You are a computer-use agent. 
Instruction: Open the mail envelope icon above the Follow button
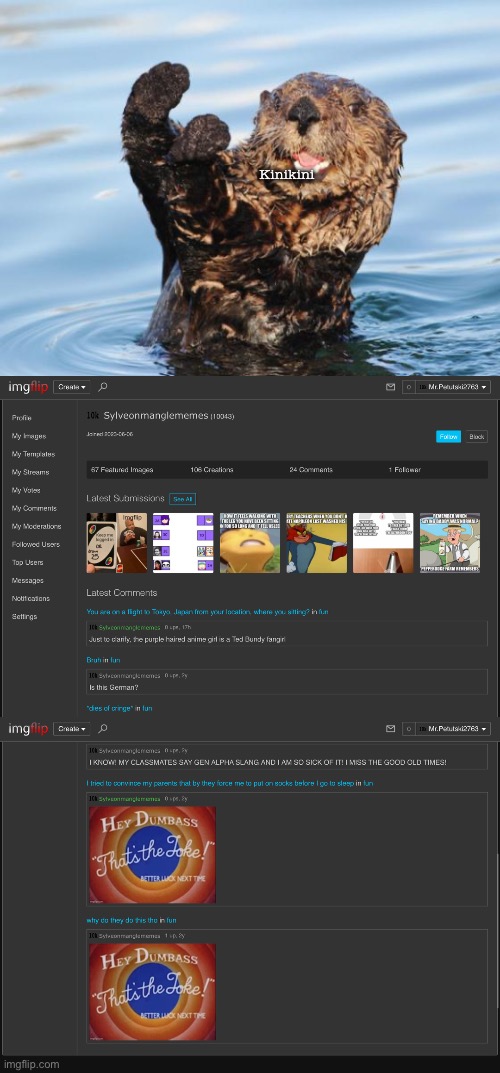[x=391, y=387]
